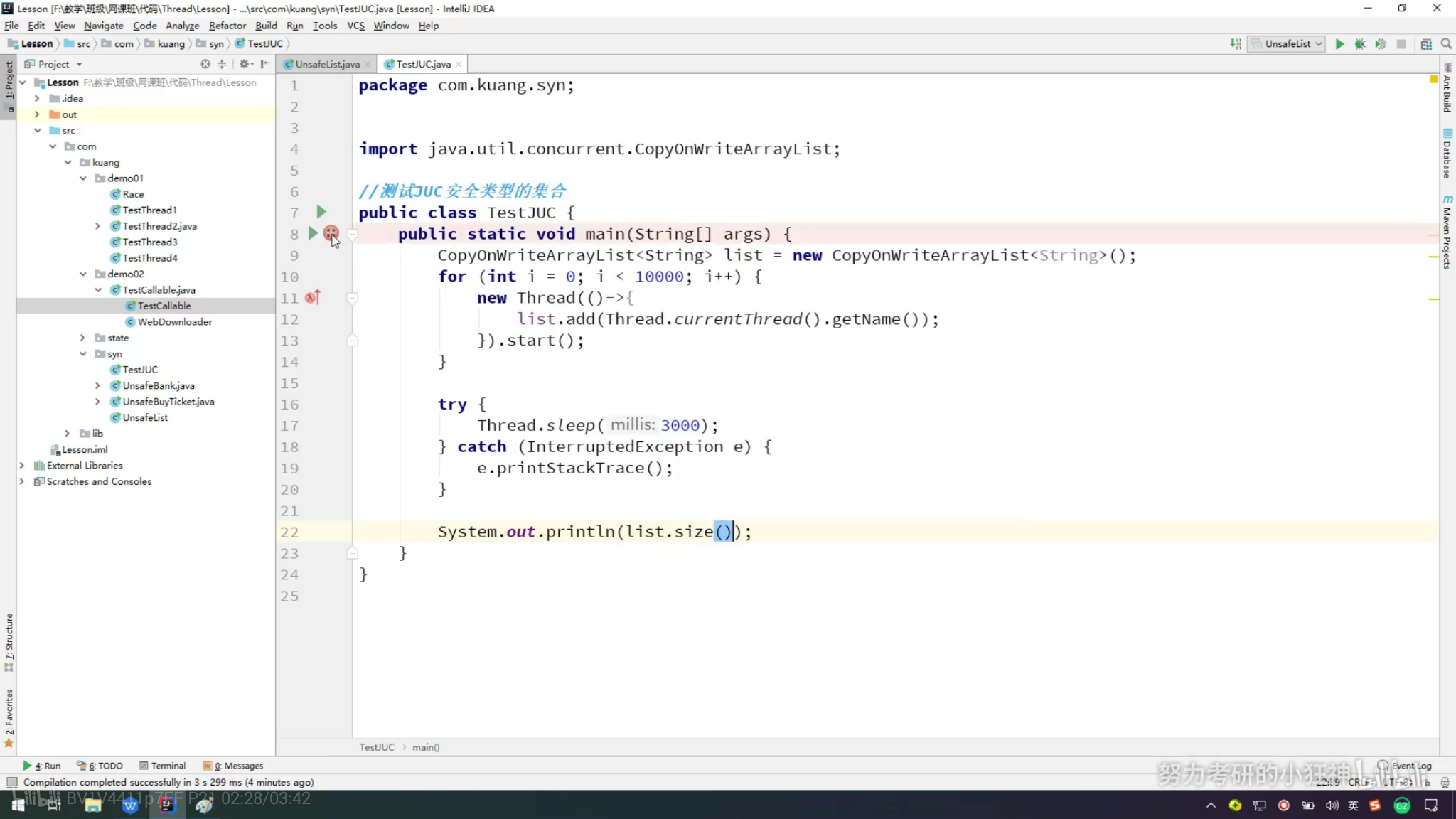Start debugging with the Debug icon
This screenshot has height=819, width=1456.
(1360, 44)
